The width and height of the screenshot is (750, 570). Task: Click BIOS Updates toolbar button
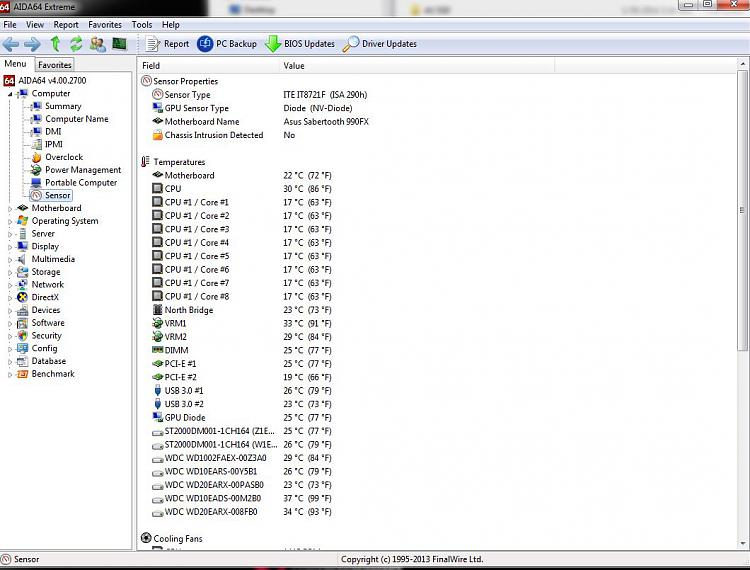pos(300,44)
